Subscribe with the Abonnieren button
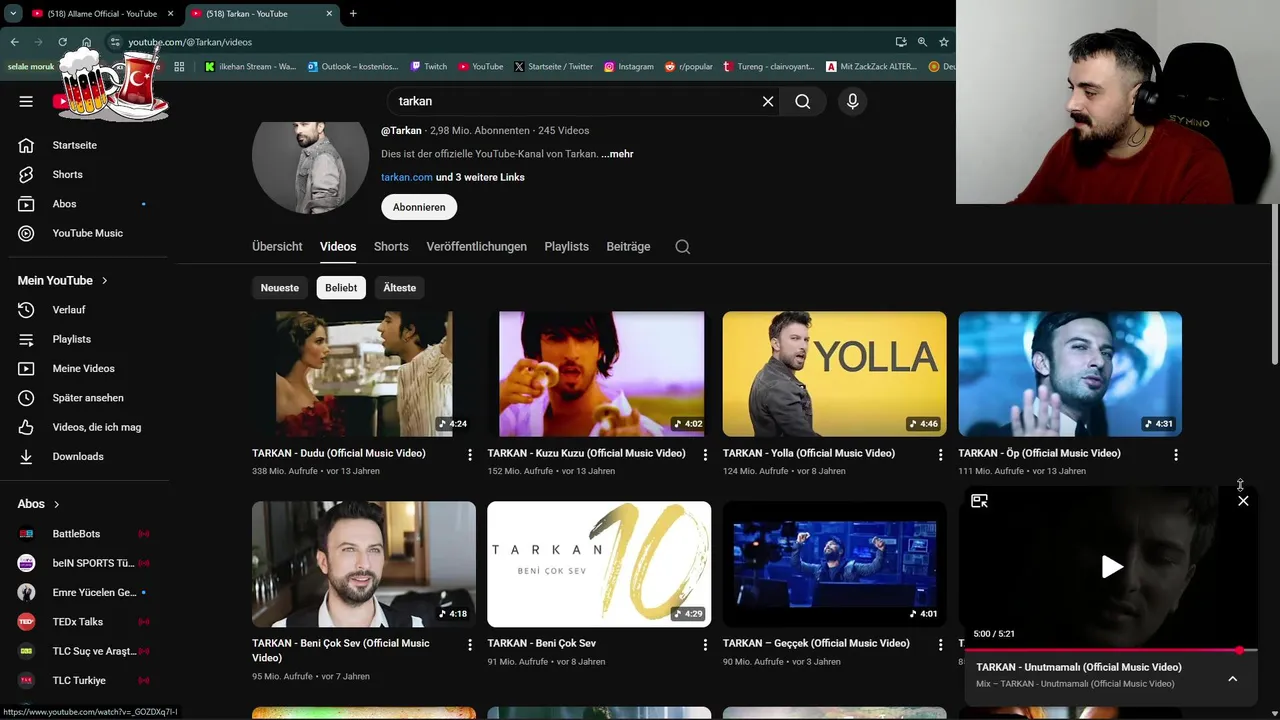1280x720 pixels. pyautogui.click(x=419, y=207)
